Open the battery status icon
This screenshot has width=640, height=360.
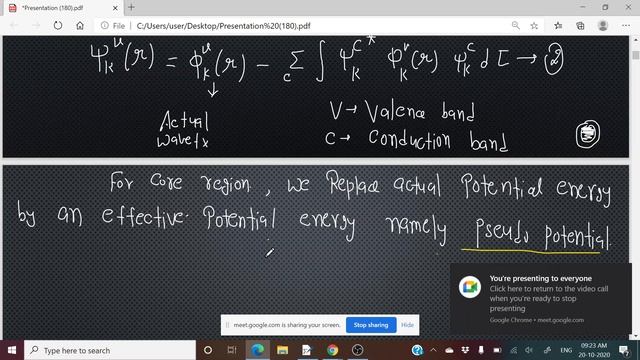(x=497, y=350)
